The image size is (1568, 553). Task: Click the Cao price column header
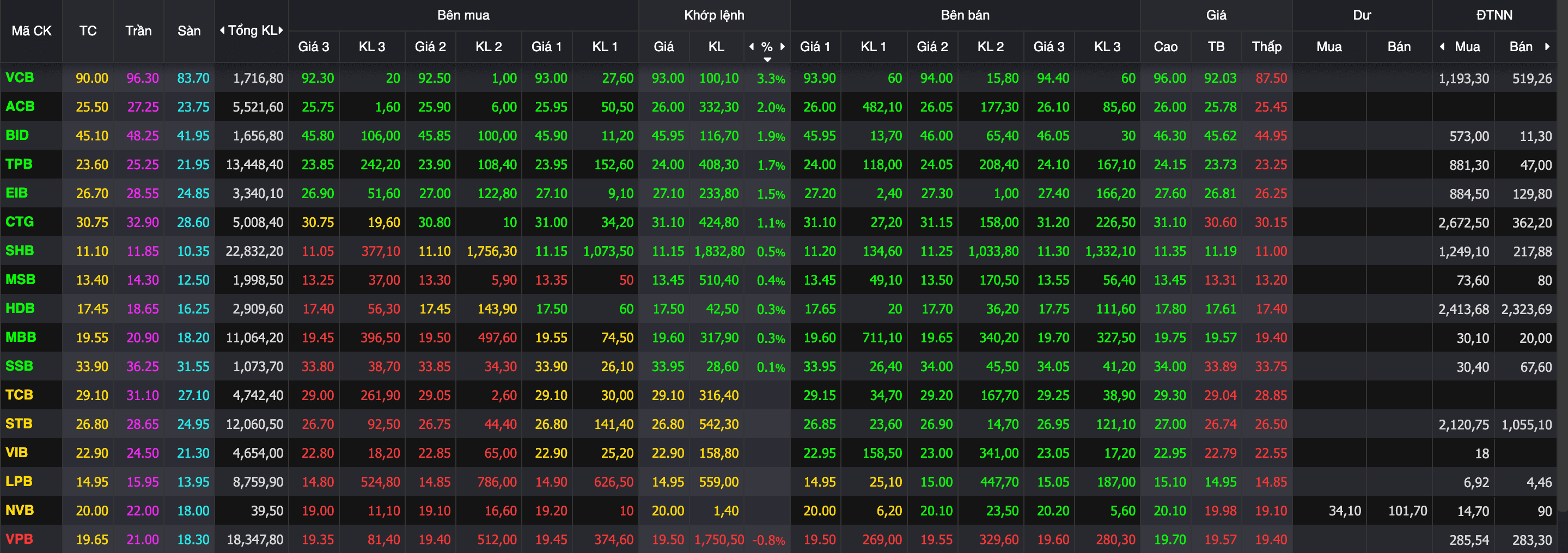(x=1165, y=47)
